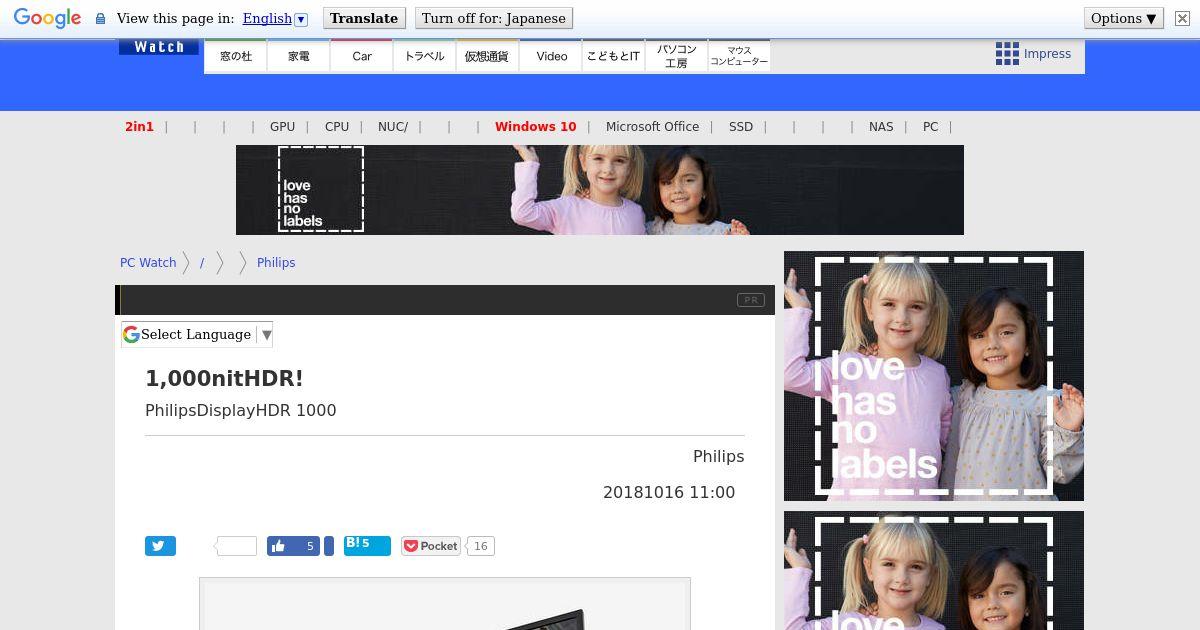The height and width of the screenshot is (630, 1200).
Task: Click the PC Watch breadcrumb link
Action: (148, 263)
